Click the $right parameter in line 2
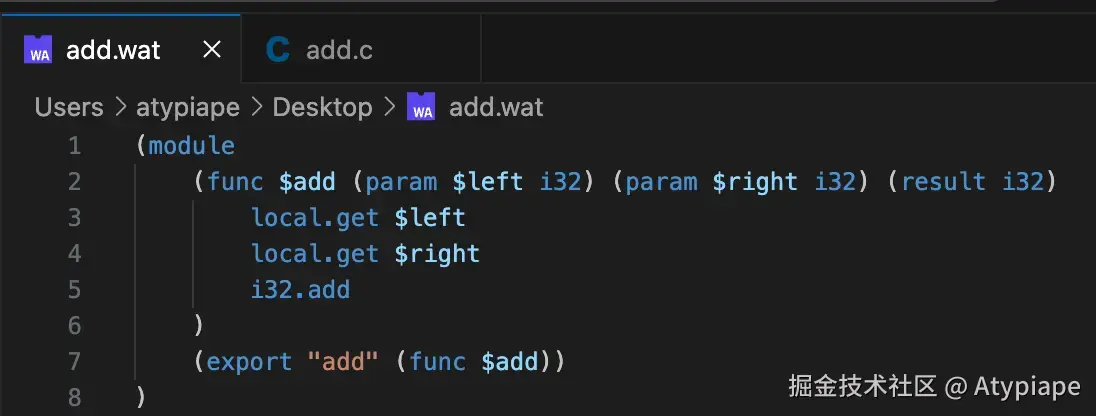 tap(755, 182)
